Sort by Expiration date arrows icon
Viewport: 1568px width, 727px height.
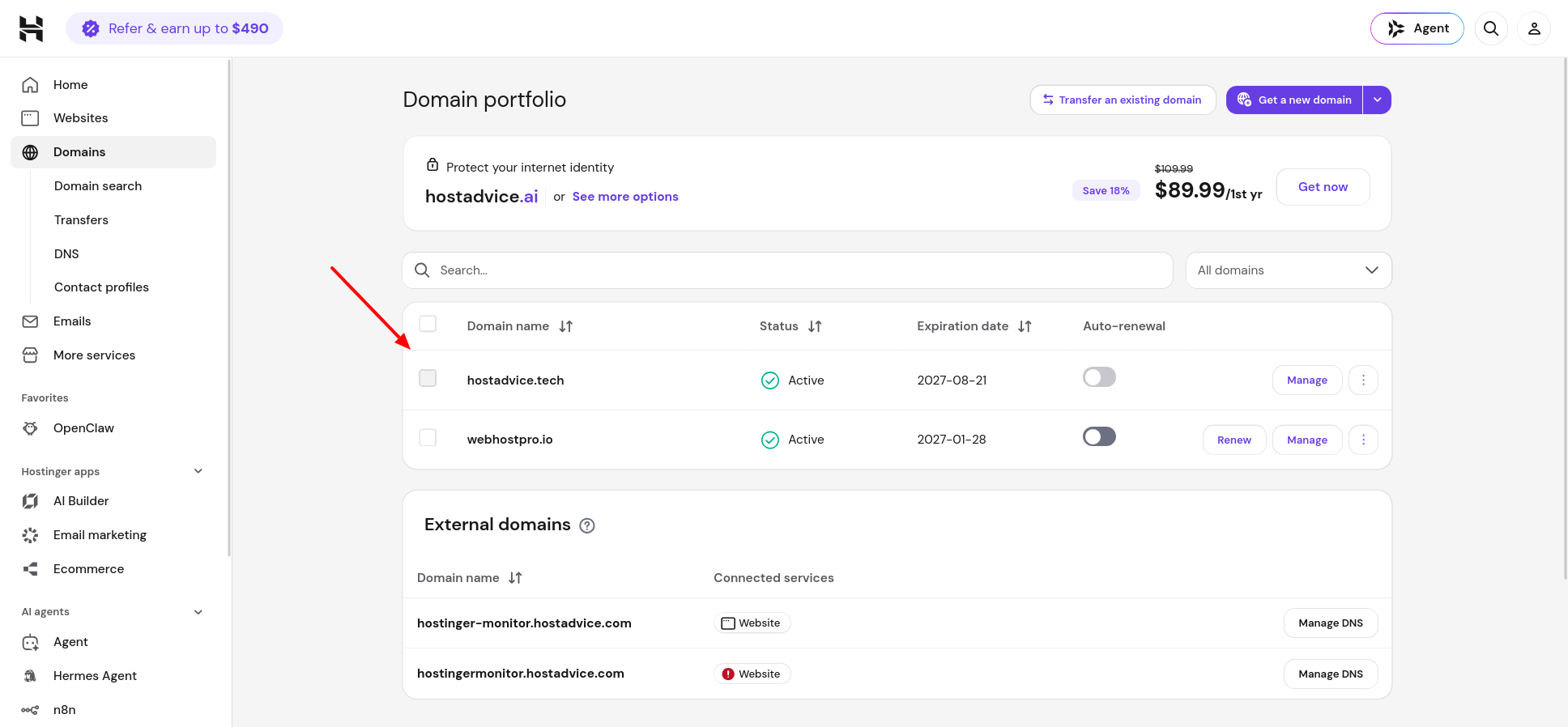pos(1025,326)
